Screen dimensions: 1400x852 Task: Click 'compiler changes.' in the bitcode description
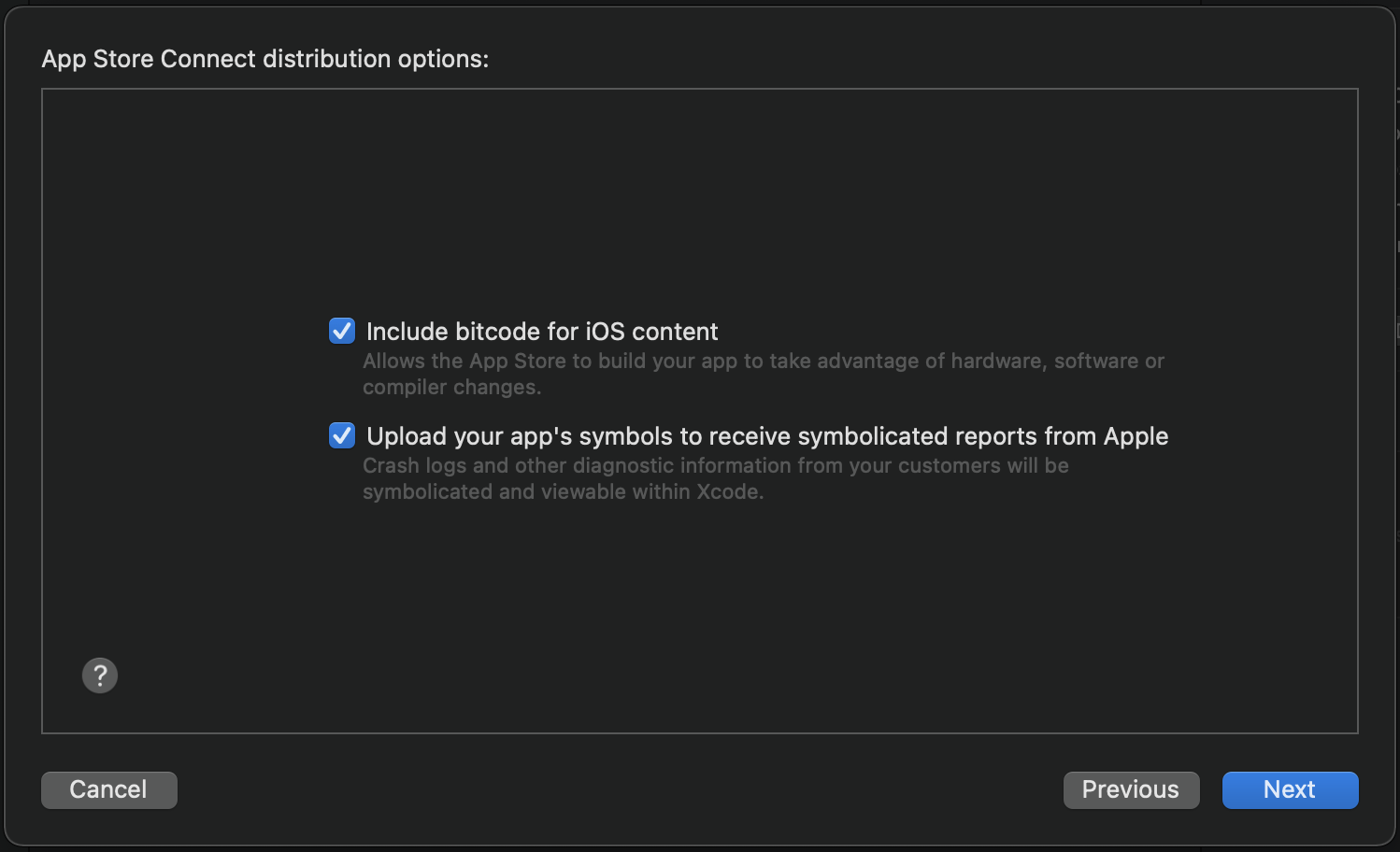451,388
